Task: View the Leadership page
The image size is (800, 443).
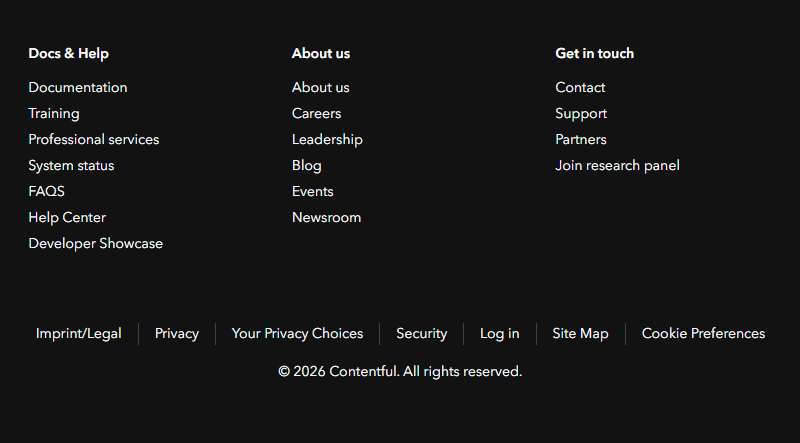Action: point(327,140)
